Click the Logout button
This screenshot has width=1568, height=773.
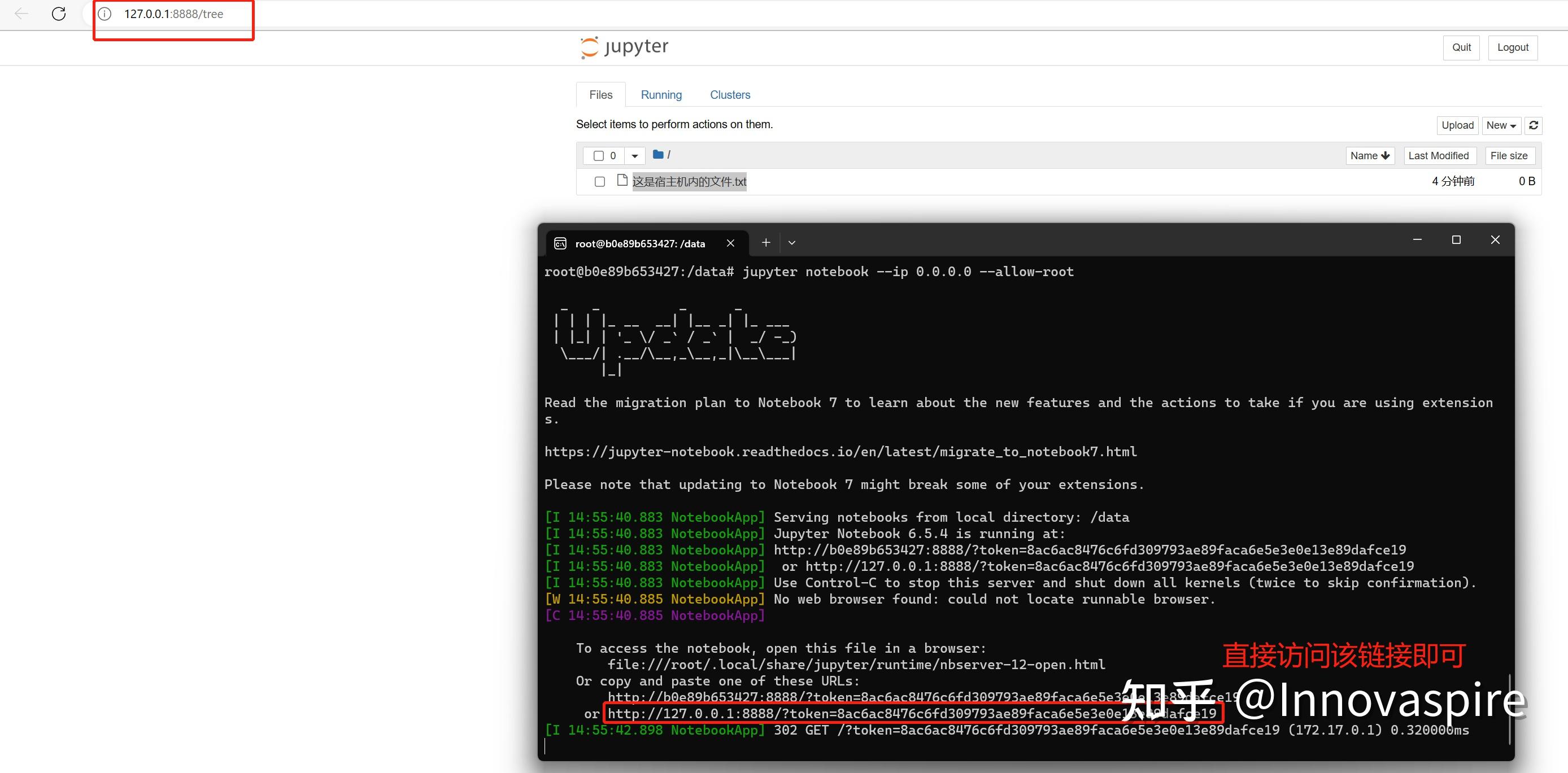1513,47
